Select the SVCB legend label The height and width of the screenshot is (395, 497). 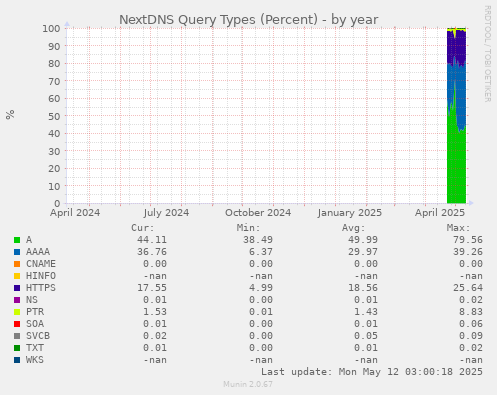tap(38, 336)
